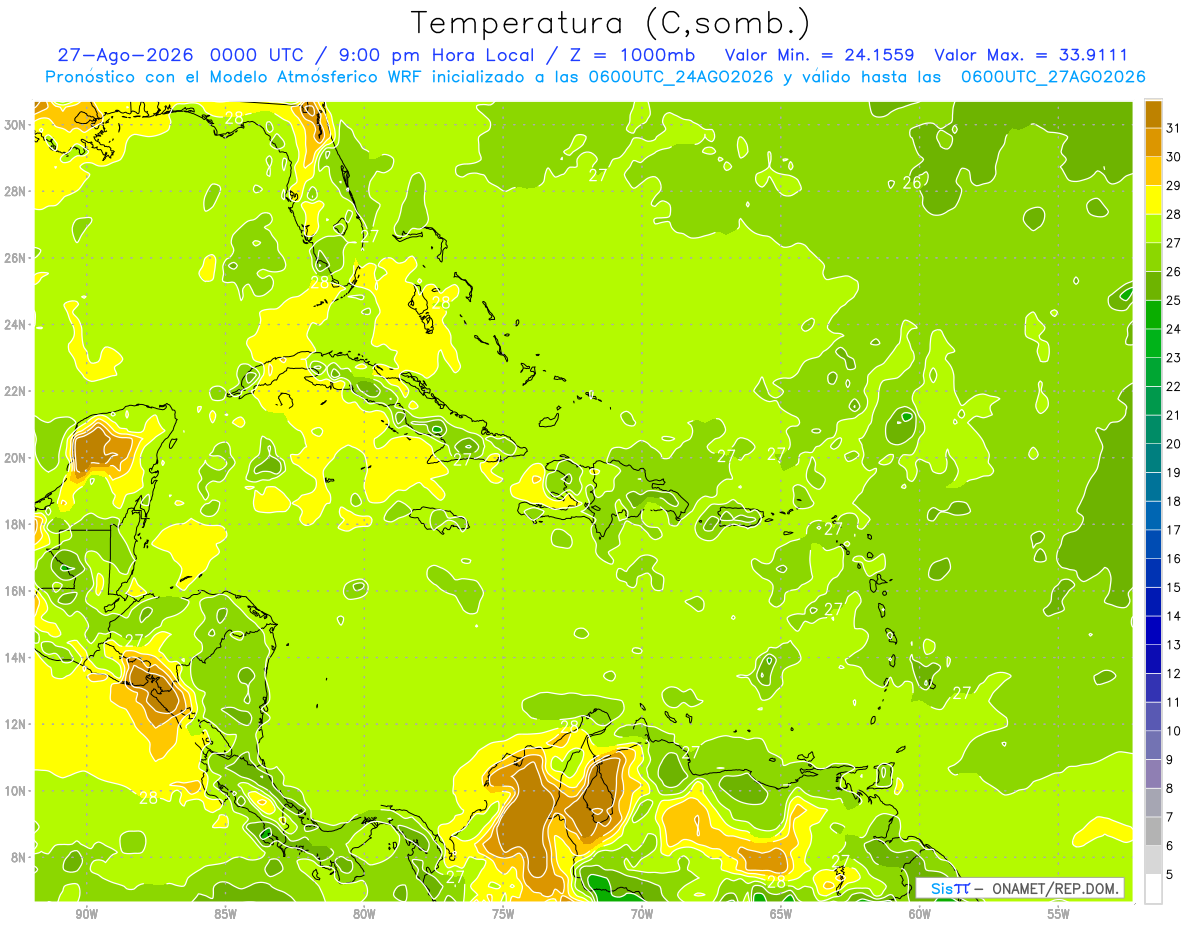Click the "20N" latitude label
The image size is (1200, 927).
pos(16,458)
